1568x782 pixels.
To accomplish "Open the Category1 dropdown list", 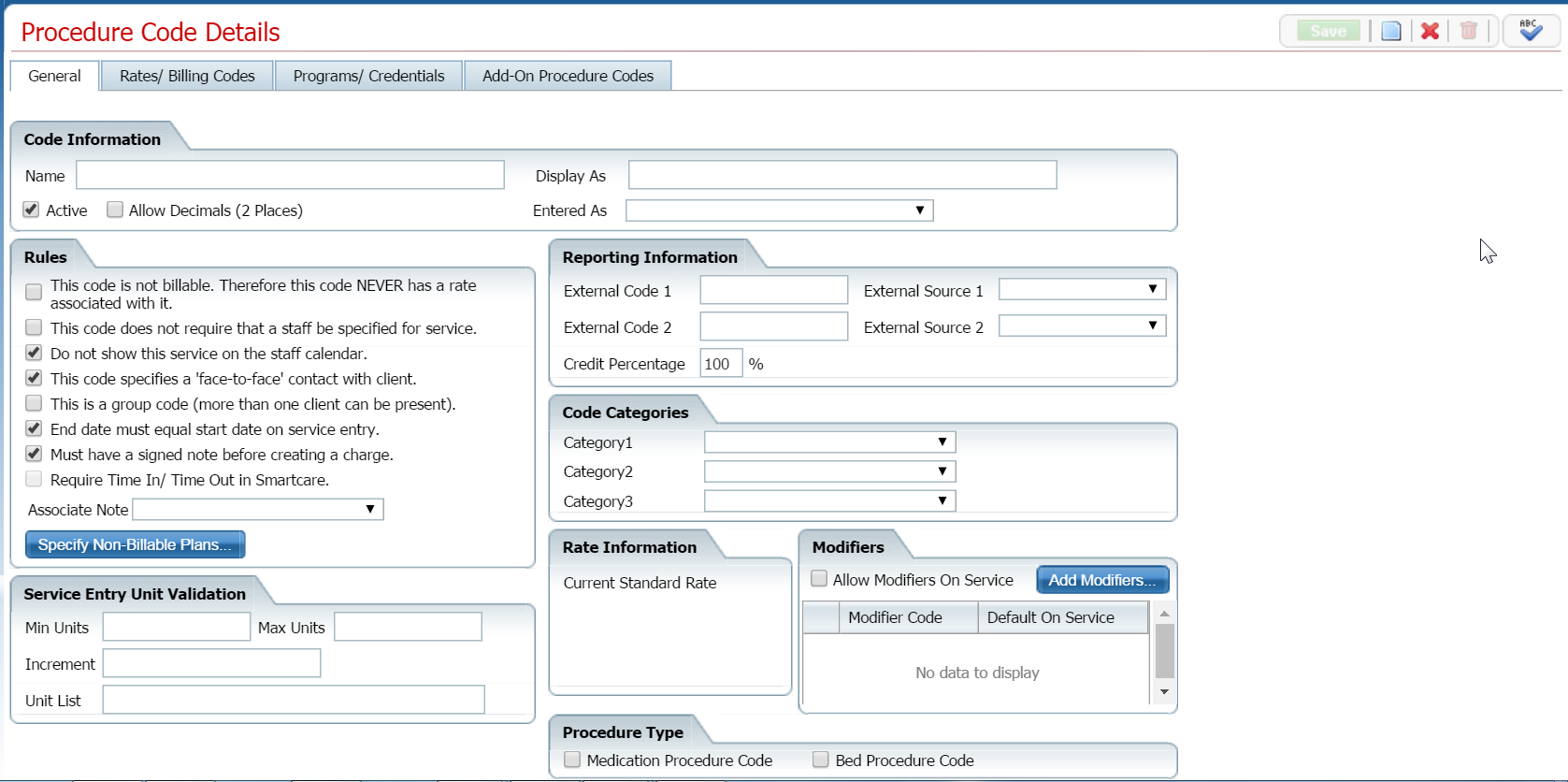I will coord(830,442).
